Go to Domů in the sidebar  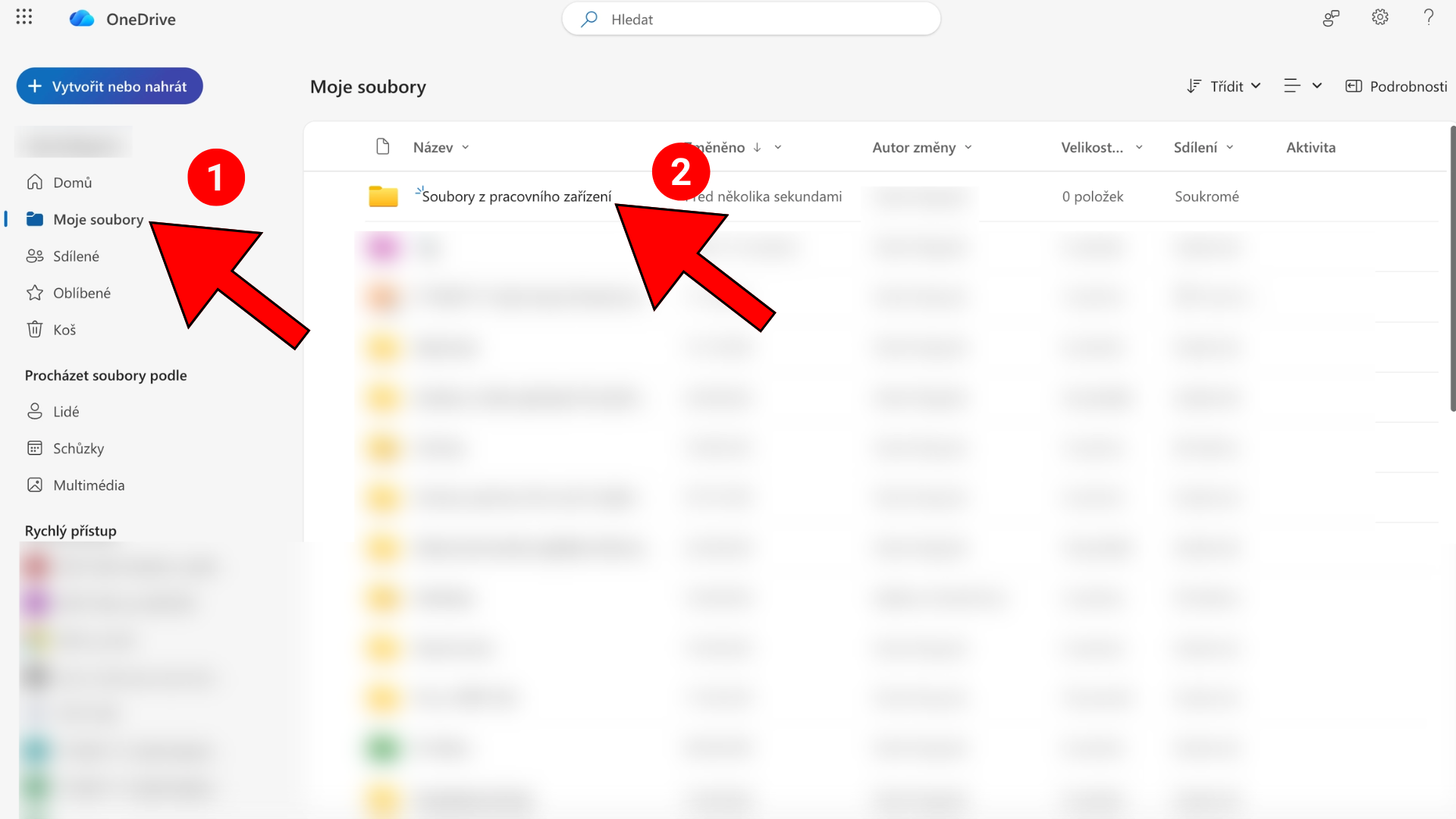pos(59,183)
